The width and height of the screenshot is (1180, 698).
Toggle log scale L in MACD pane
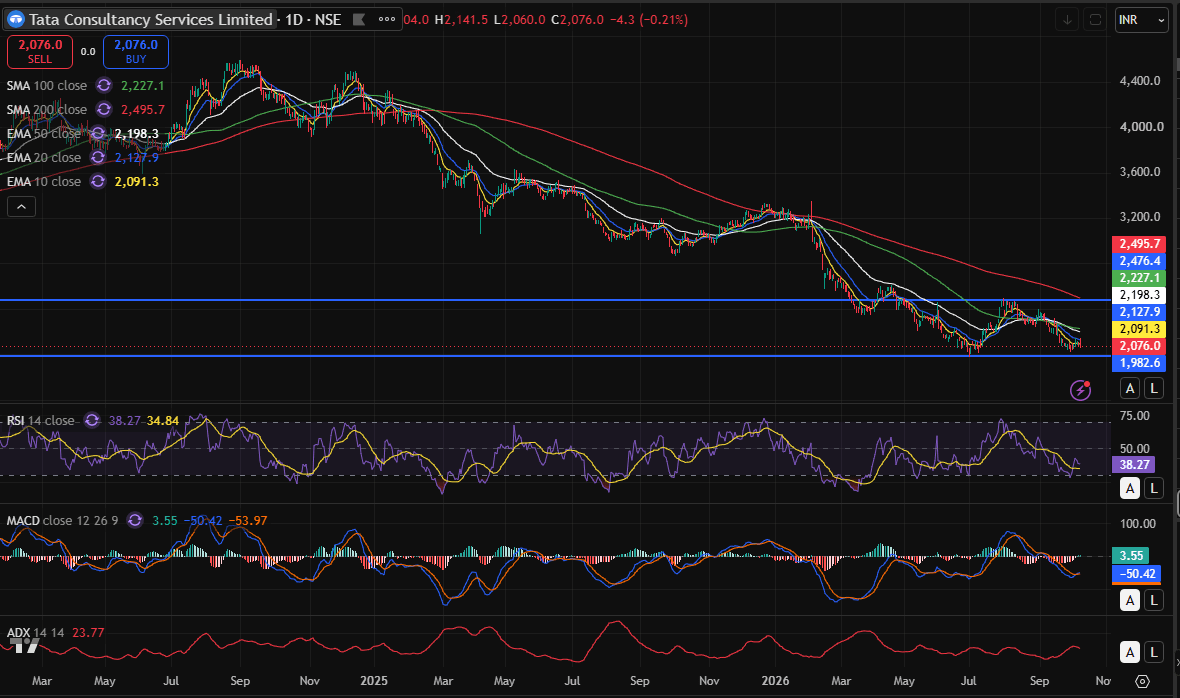(x=1154, y=600)
